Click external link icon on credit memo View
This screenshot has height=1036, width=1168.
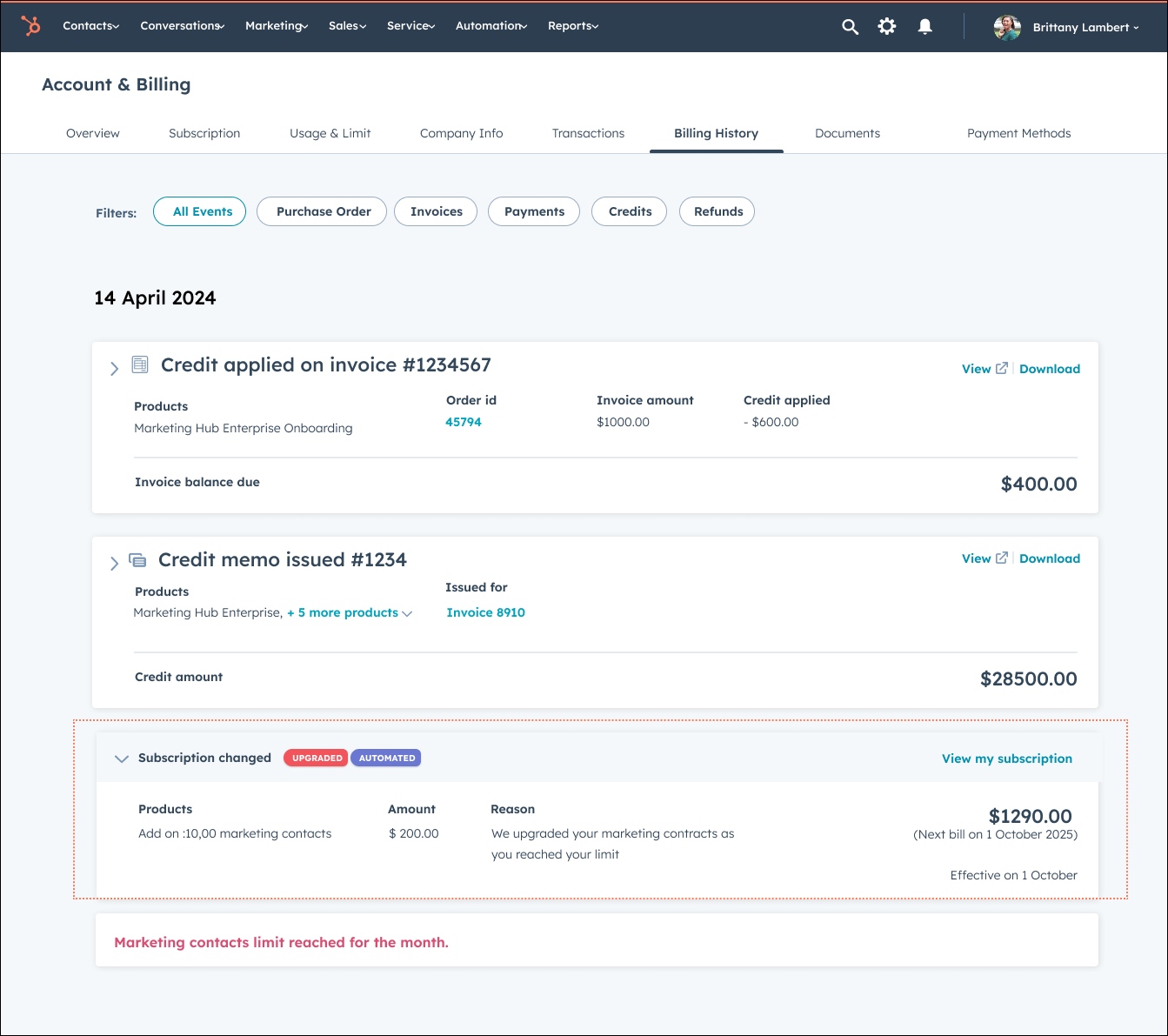[x=1002, y=558]
